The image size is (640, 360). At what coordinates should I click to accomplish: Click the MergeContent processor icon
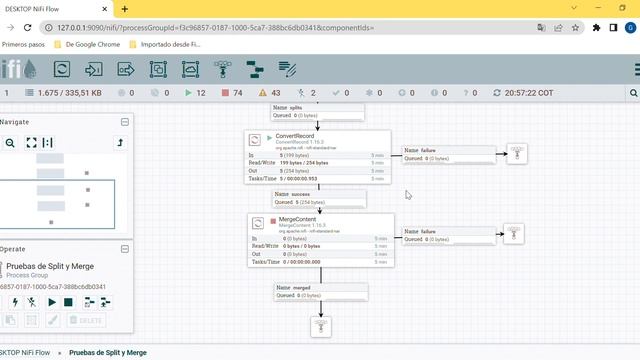[258, 223]
